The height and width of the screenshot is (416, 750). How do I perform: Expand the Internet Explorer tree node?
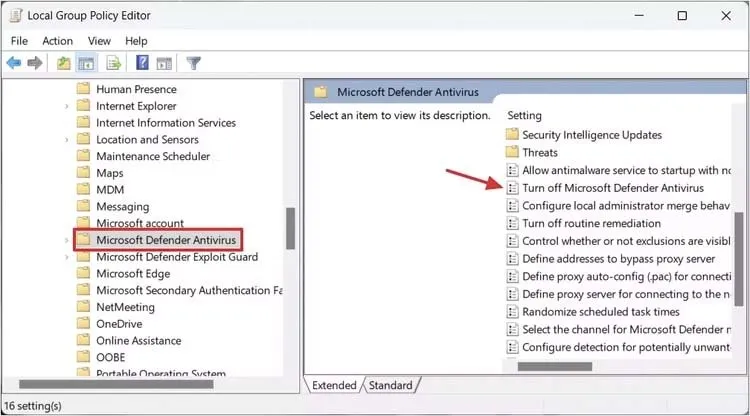[x=67, y=106]
